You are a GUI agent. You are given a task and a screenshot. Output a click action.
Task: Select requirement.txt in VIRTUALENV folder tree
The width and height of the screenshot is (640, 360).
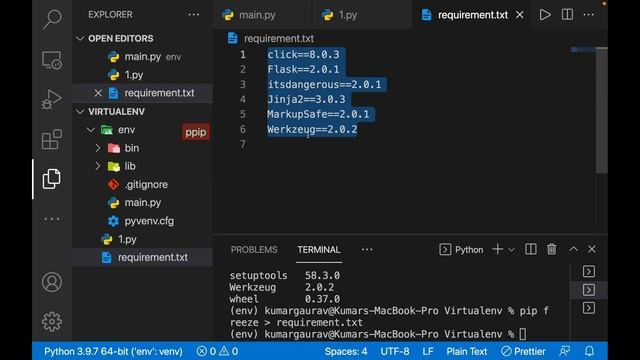(x=142, y=258)
